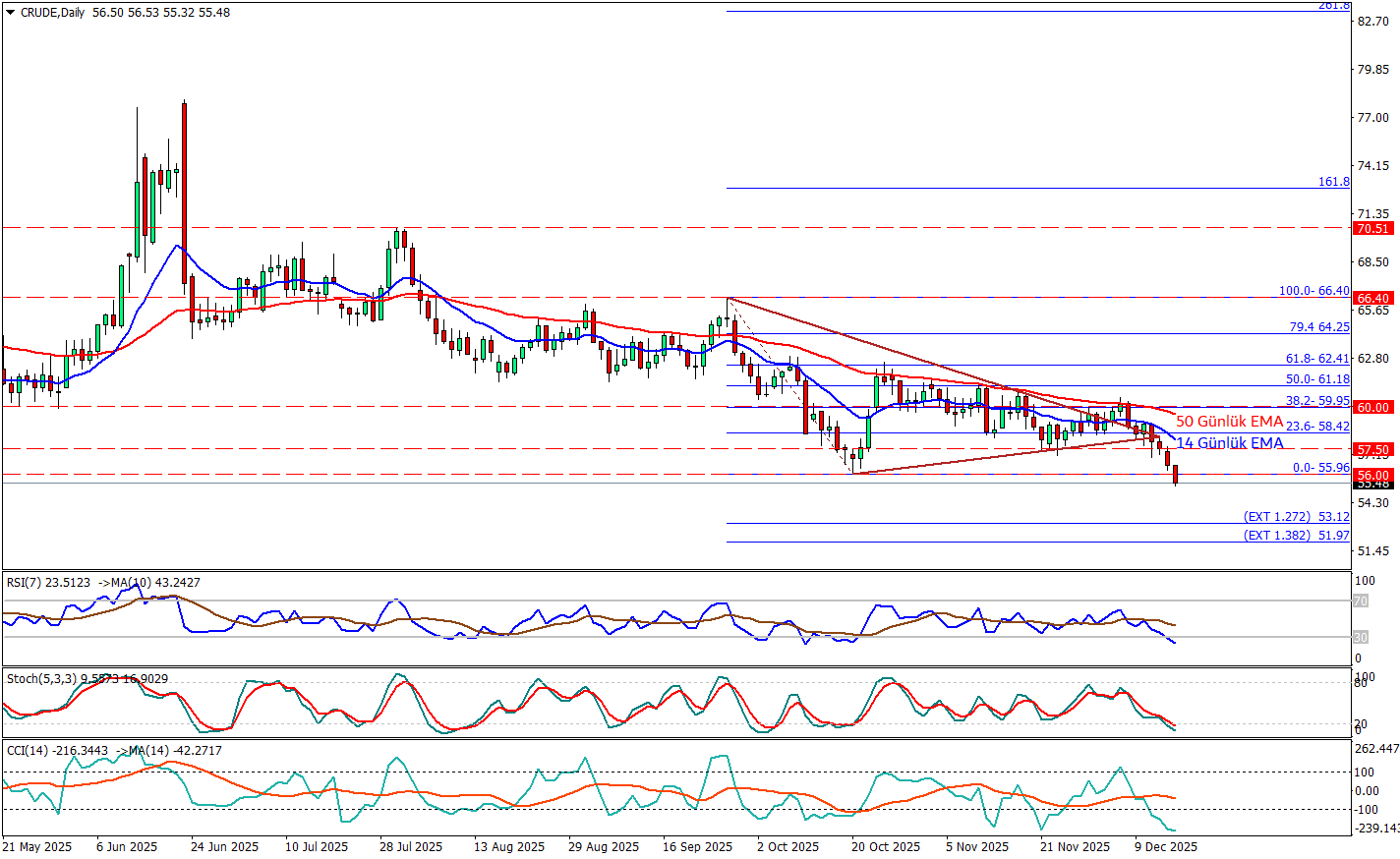
Task: Click the Fibonacci 38.2- 59.95 label
Action: coord(1317,401)
